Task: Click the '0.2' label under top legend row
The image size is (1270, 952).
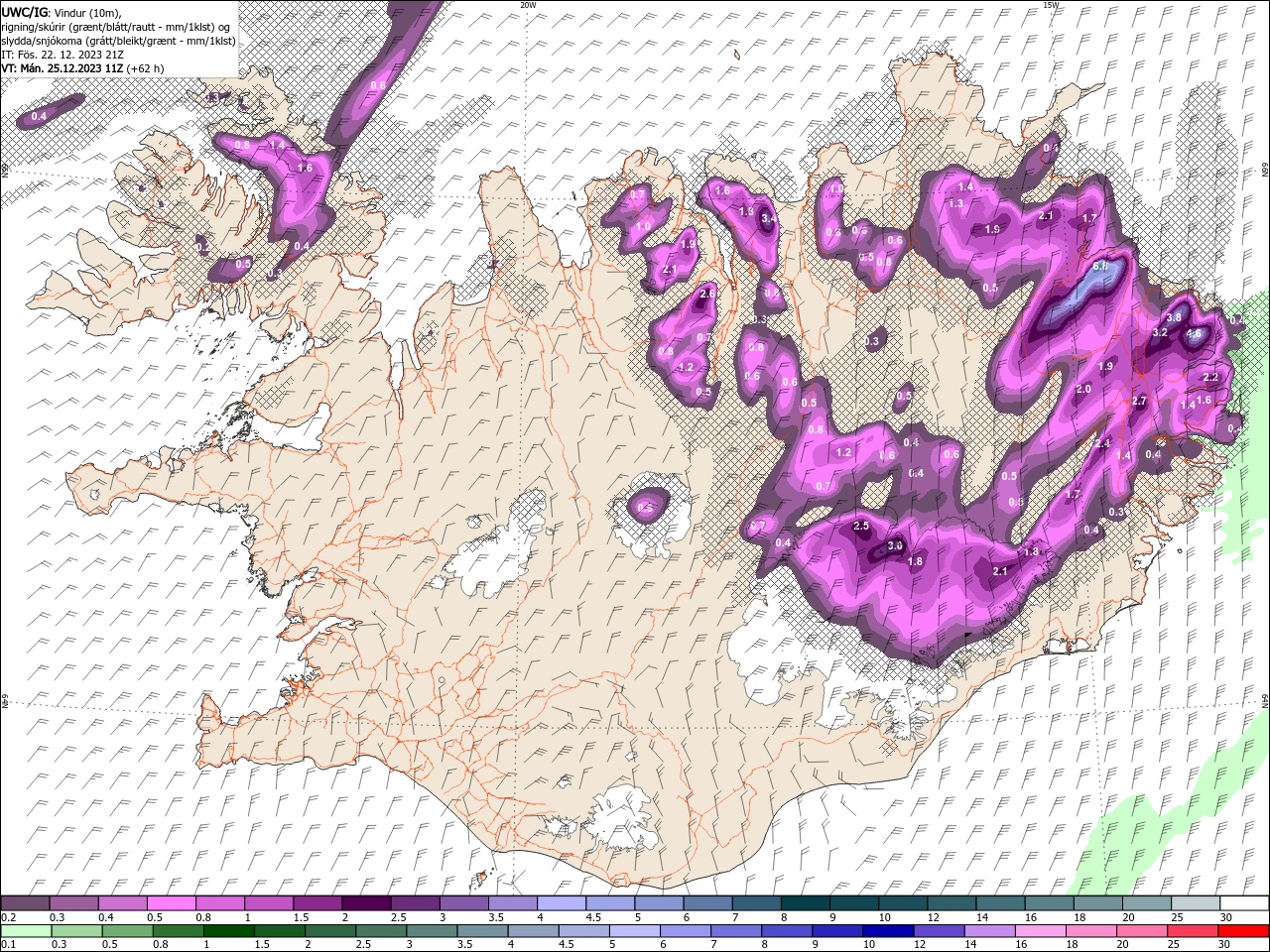Action: point(8,917)
